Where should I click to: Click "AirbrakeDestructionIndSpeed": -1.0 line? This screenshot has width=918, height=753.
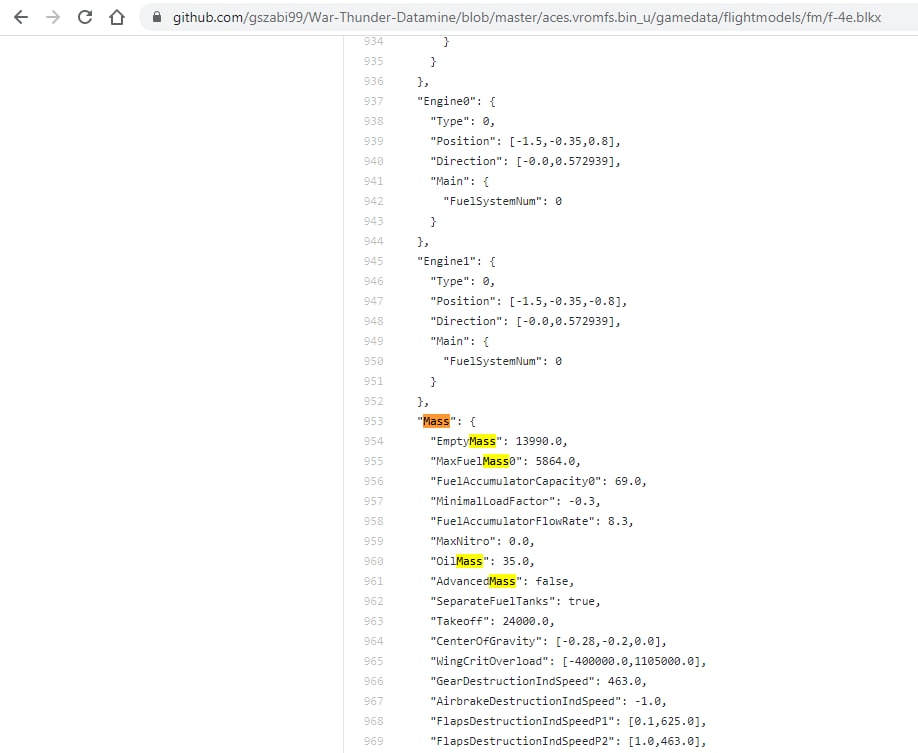[548, 701]
